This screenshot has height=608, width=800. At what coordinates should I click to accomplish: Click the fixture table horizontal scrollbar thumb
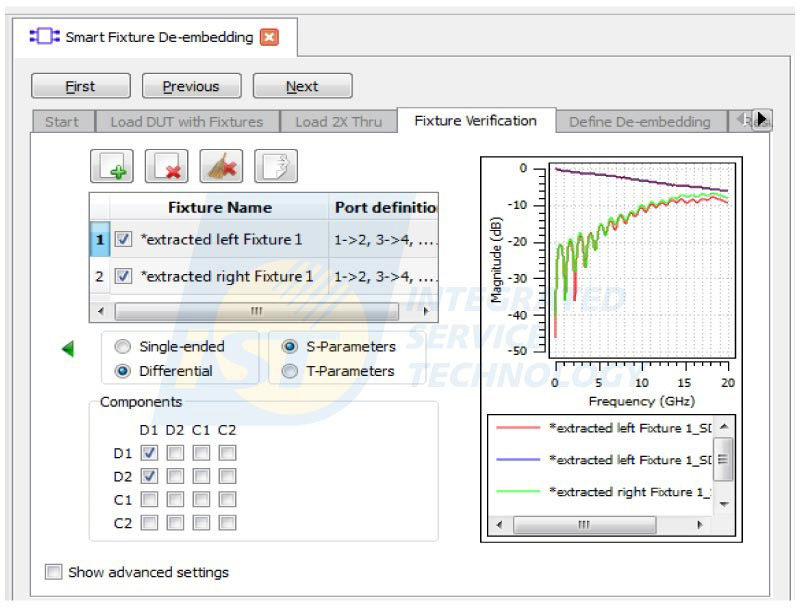point(256,311)
